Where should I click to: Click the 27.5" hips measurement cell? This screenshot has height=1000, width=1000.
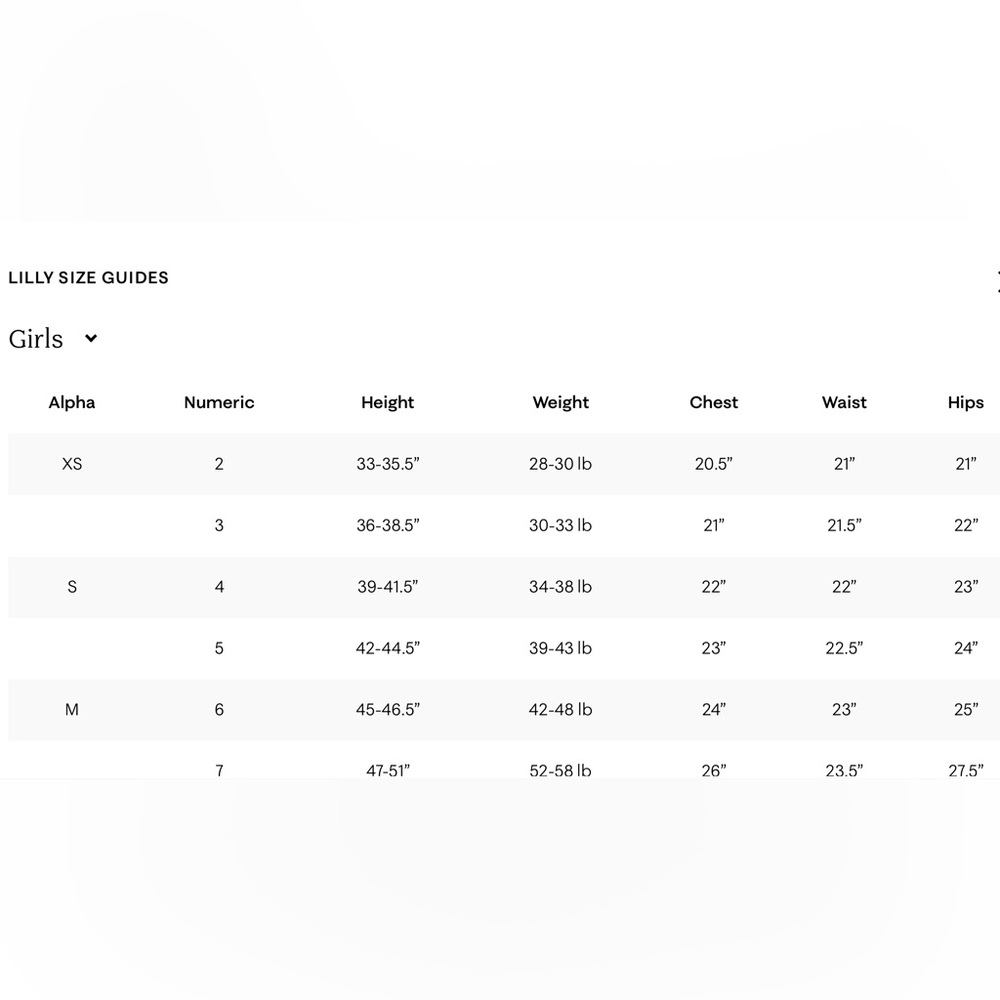966,770
